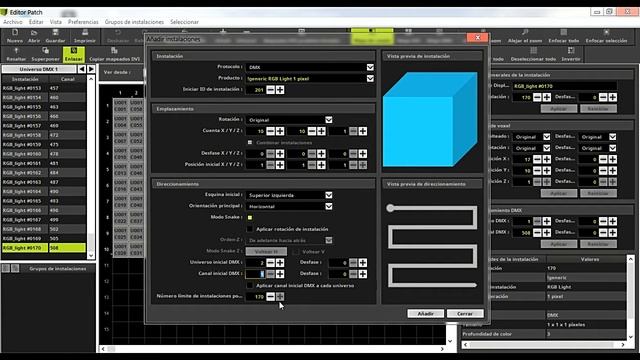Select row RGB_light #0160 in list
Image resolution: width=640 pixels, height=360 pixels.
pyautogui.click(x=44, y=154)
